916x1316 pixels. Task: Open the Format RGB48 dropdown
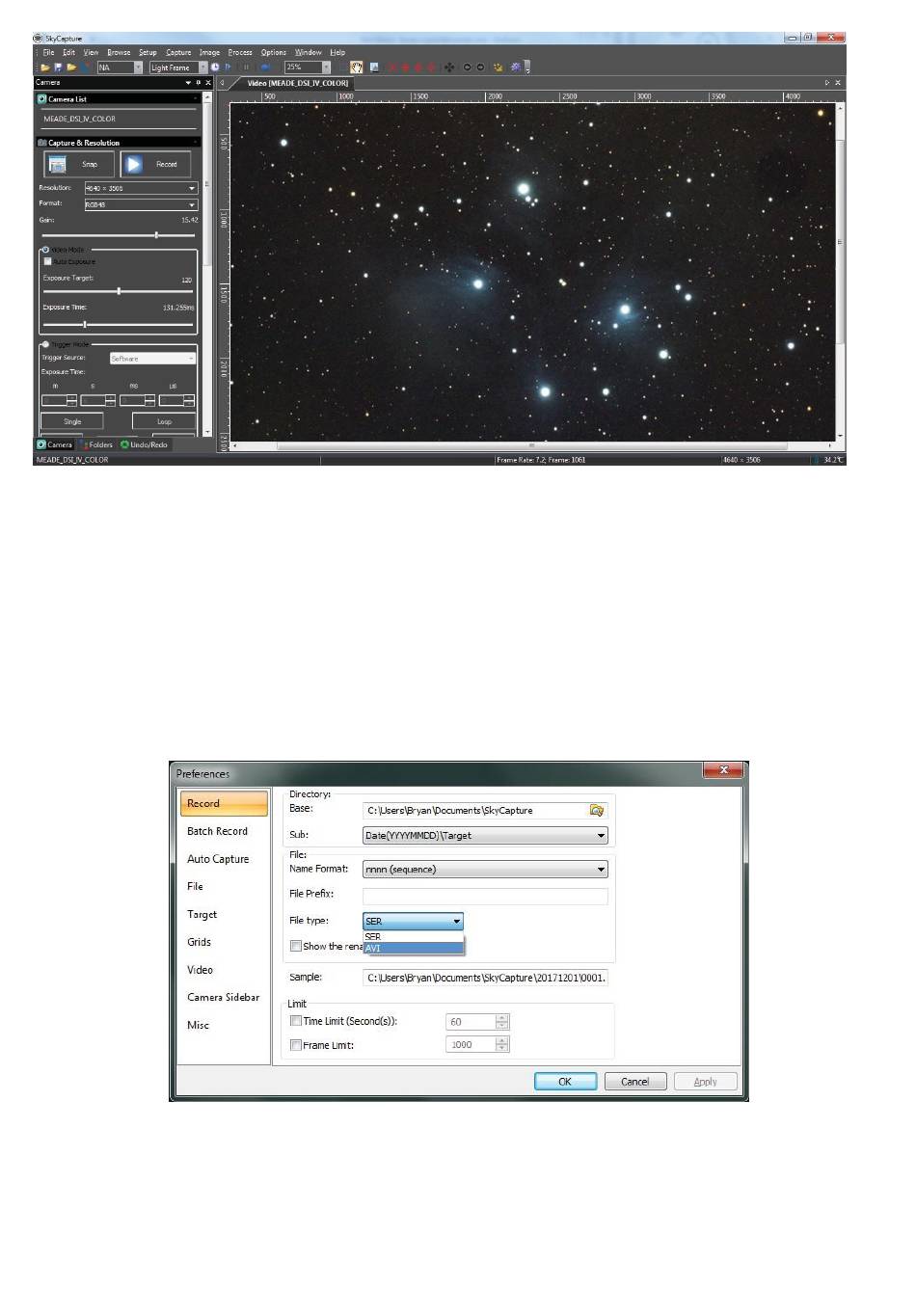(141, 204)
